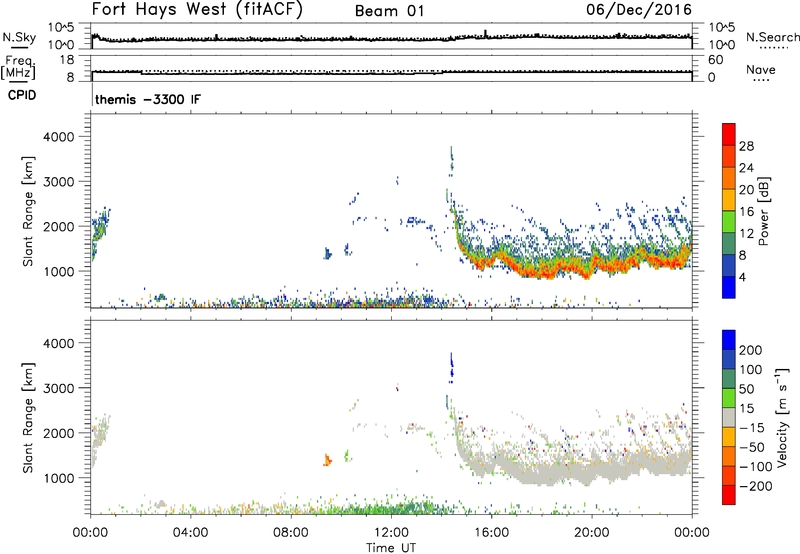Click the 'Power [dB]' colorbar title

764,211
